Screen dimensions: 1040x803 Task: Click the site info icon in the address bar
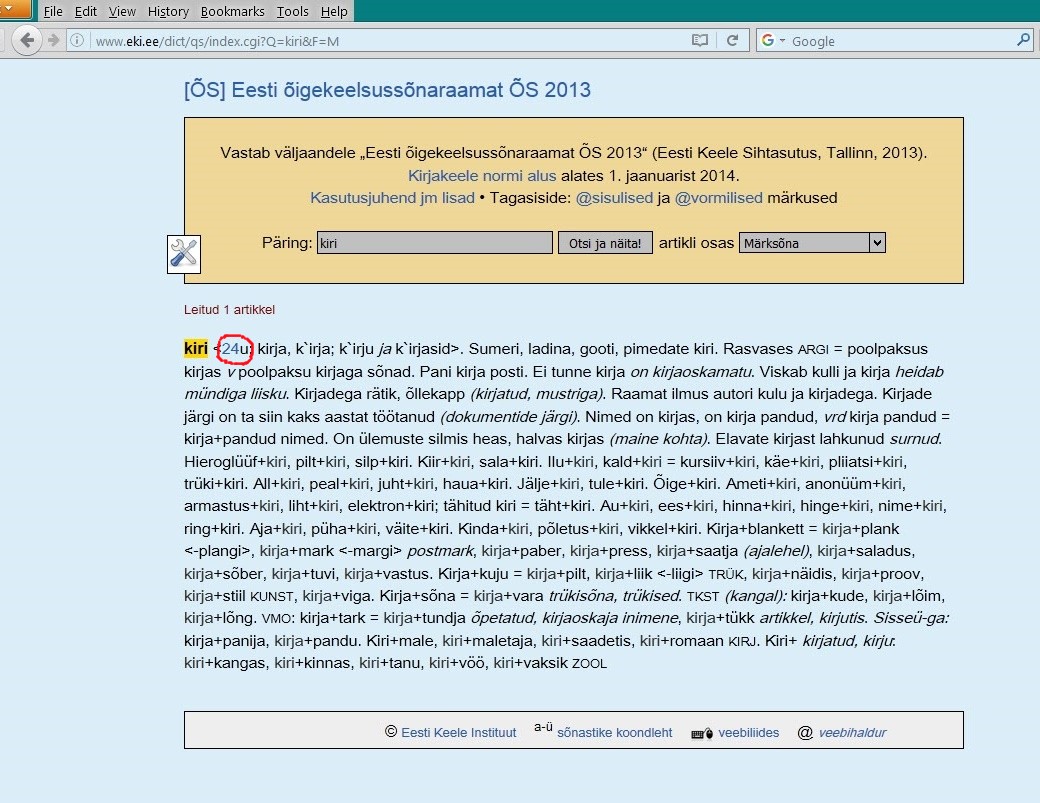[78, 40]
